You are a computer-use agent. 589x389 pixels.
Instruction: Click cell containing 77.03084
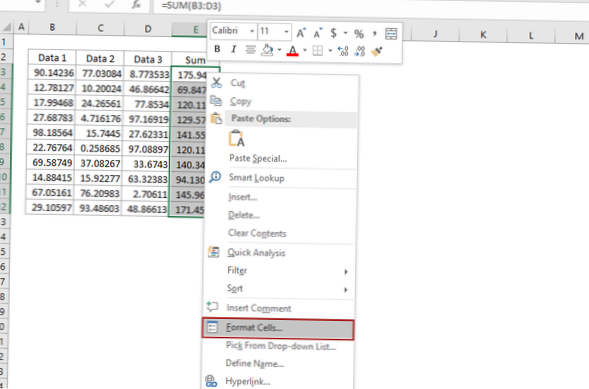tap(100, 73)
